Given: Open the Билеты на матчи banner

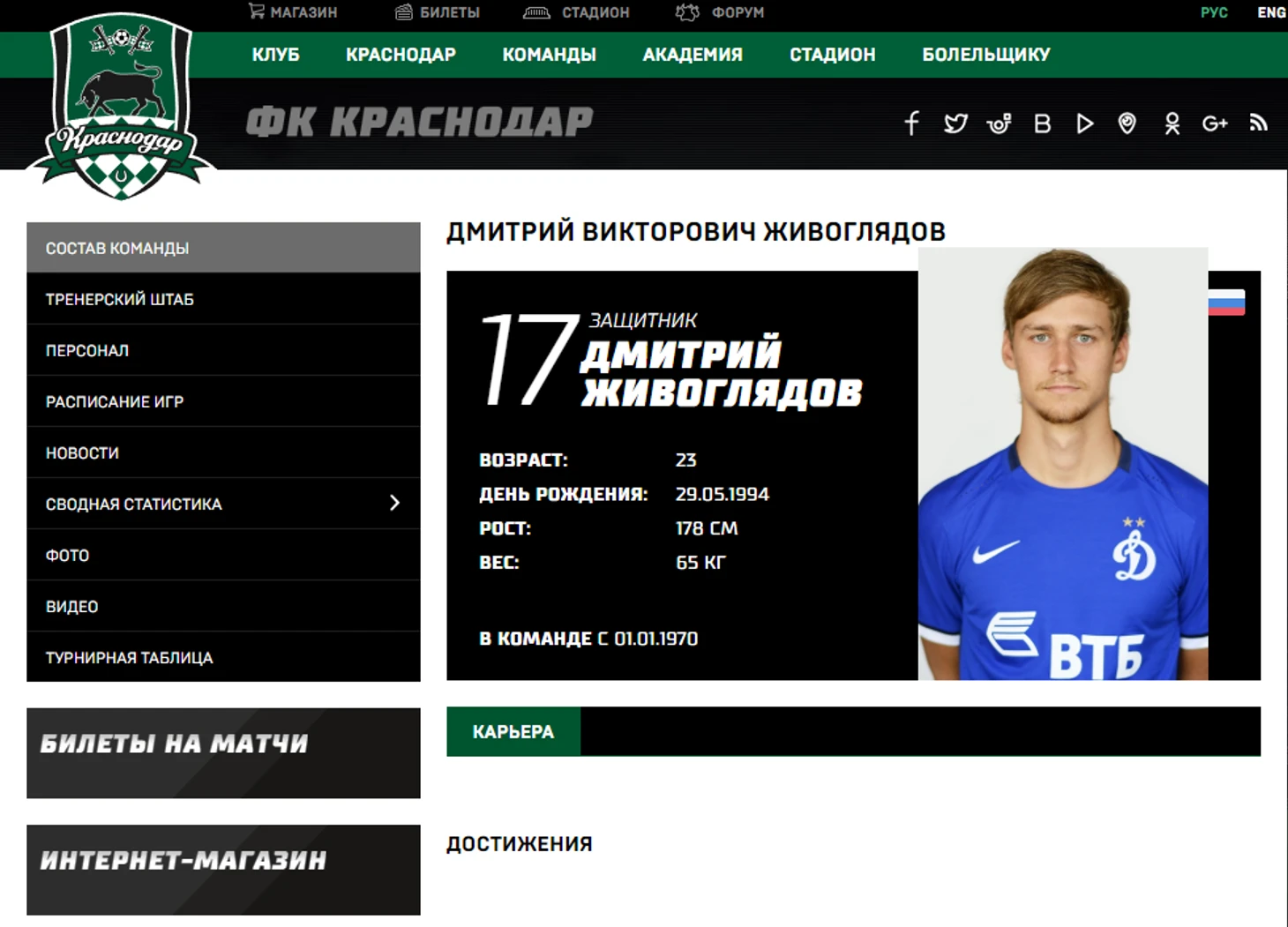Looking at the screenshot, I should click(x=223, y=753).
